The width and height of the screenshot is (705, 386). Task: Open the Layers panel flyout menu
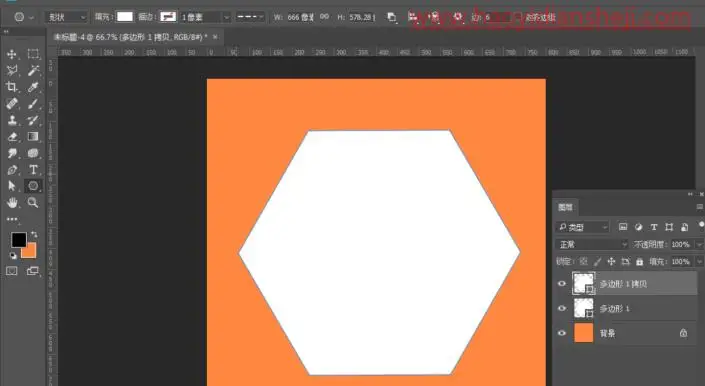tap(699, 207)
